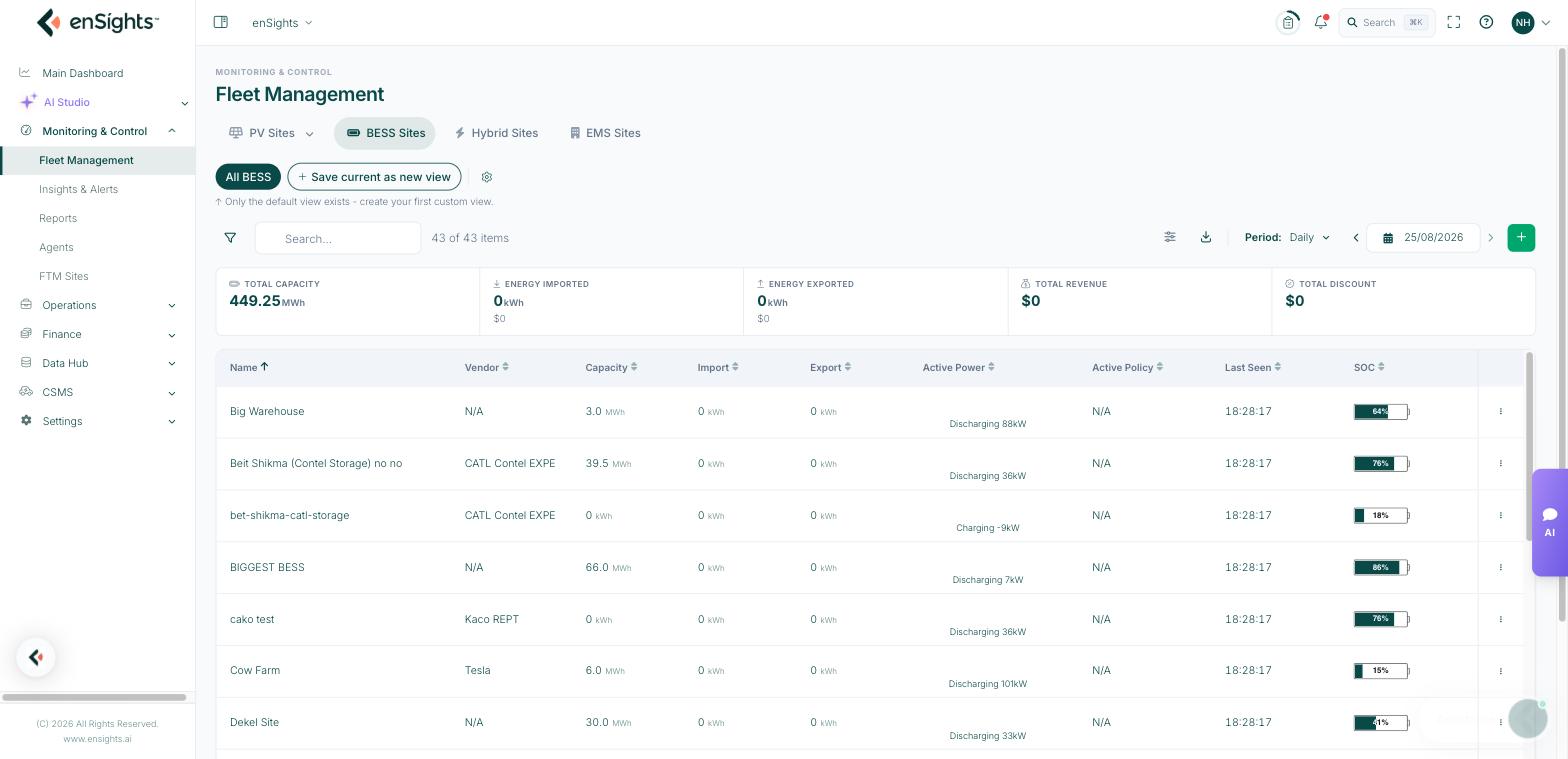Switch to the EMS Sites tab
The image size is (1568, 759).
tap(605, 133)
